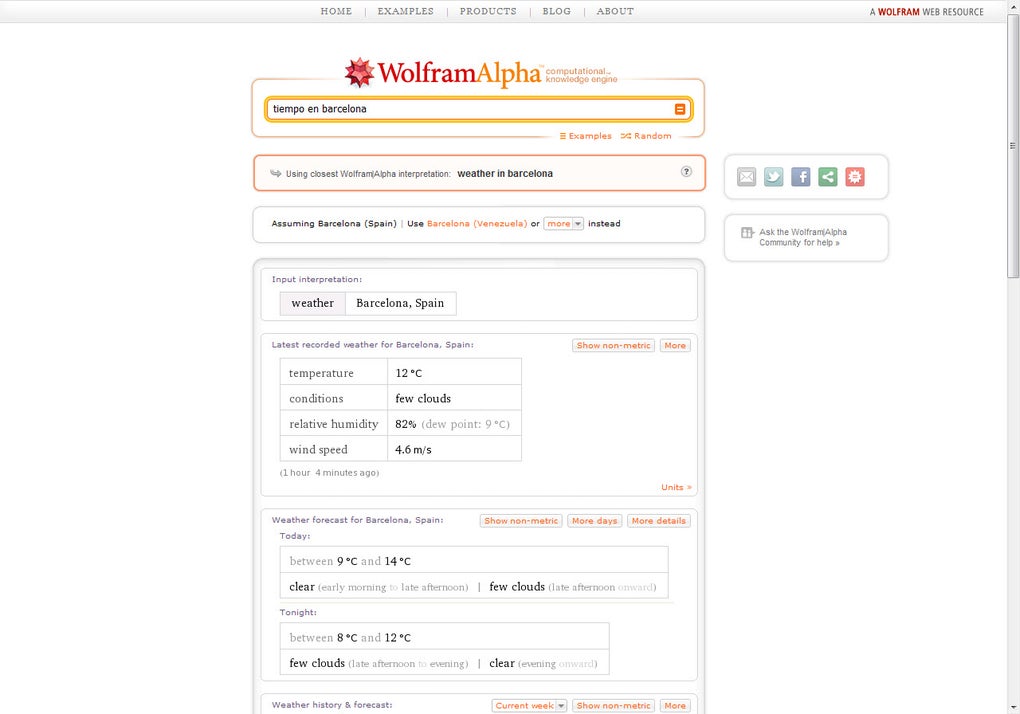1020x714 pixels.
Task: Click the red gear customize icon
Action: tap(855, 176)
